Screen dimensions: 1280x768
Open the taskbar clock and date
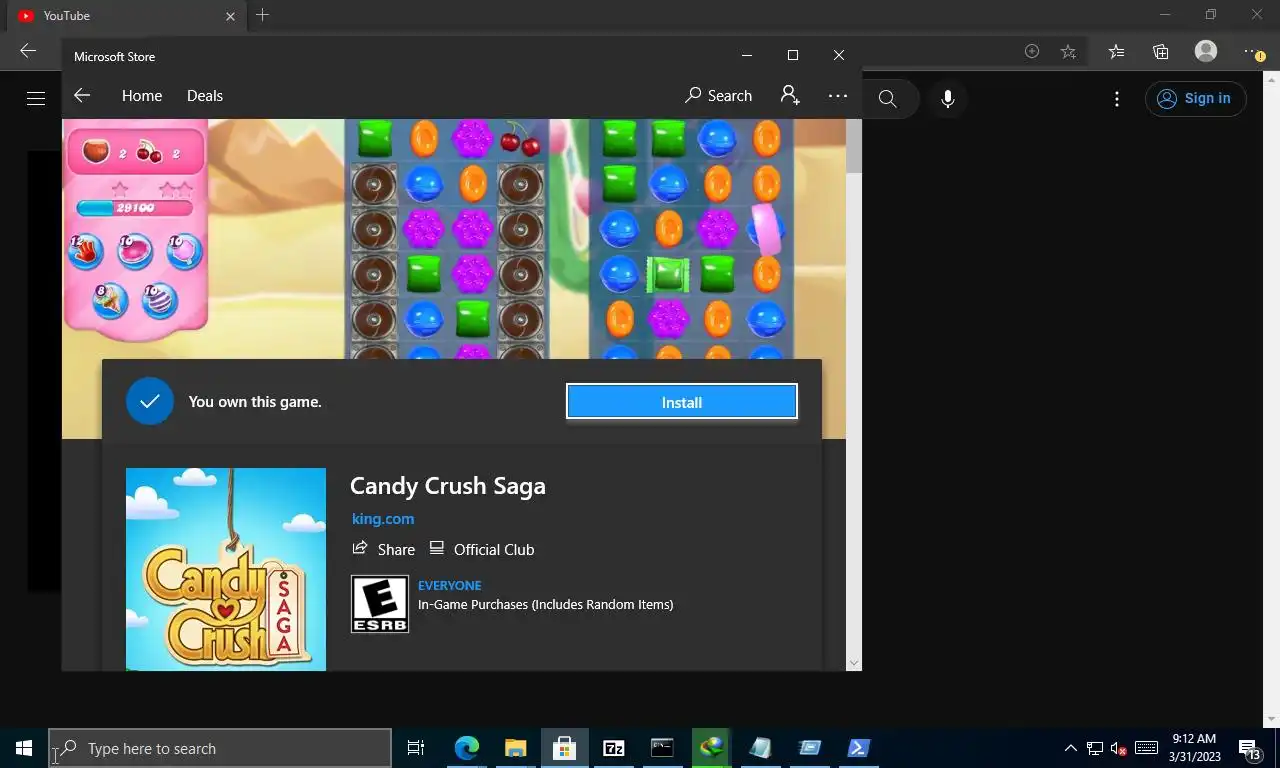(1194, 748)
